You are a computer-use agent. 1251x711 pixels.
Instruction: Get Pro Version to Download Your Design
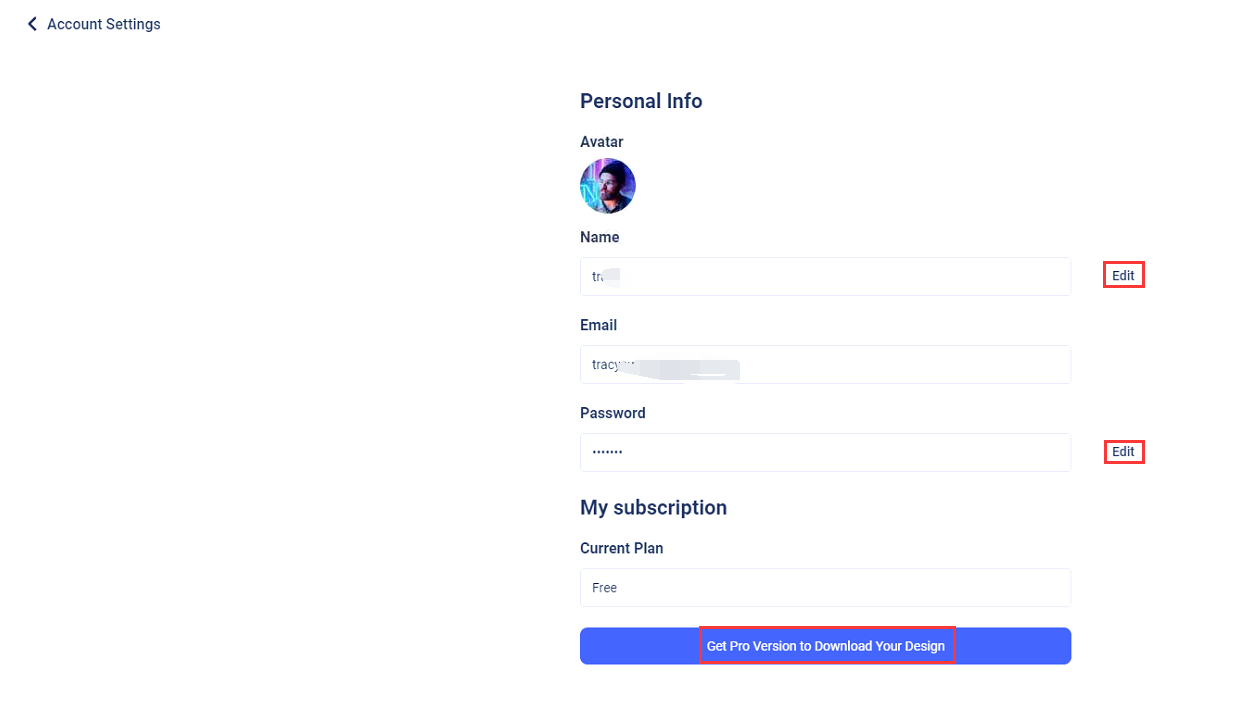(825, 646)
